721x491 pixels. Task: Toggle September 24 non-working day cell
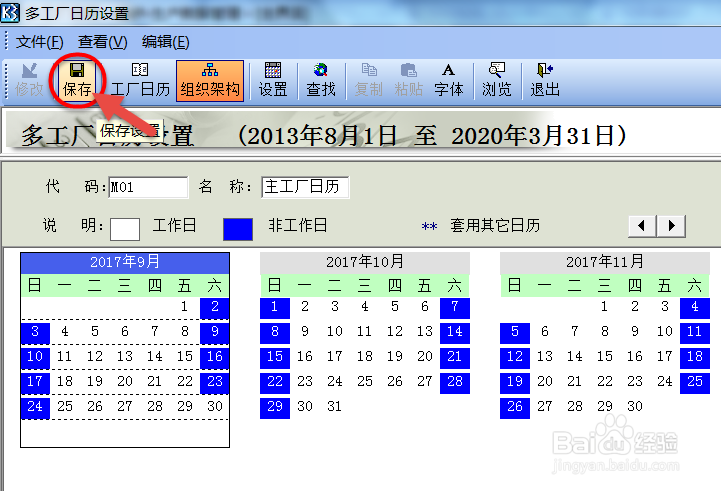click(35, 407)
